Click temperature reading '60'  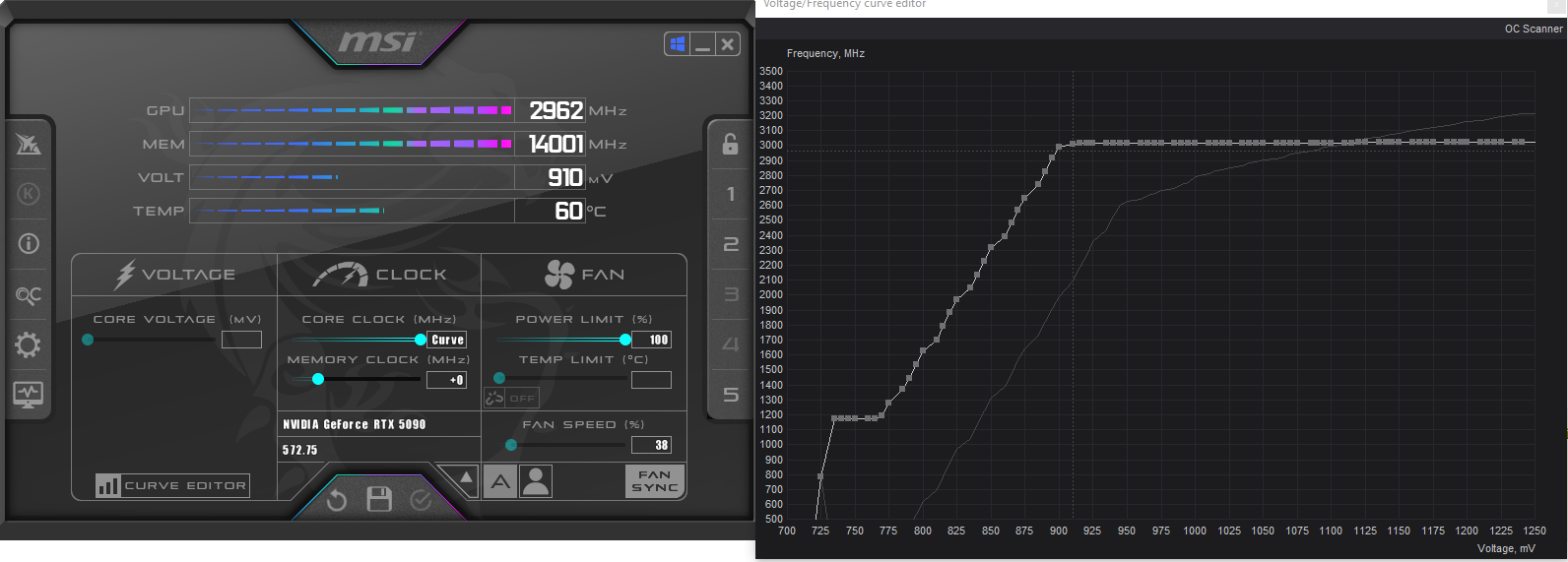click(568, 211)
